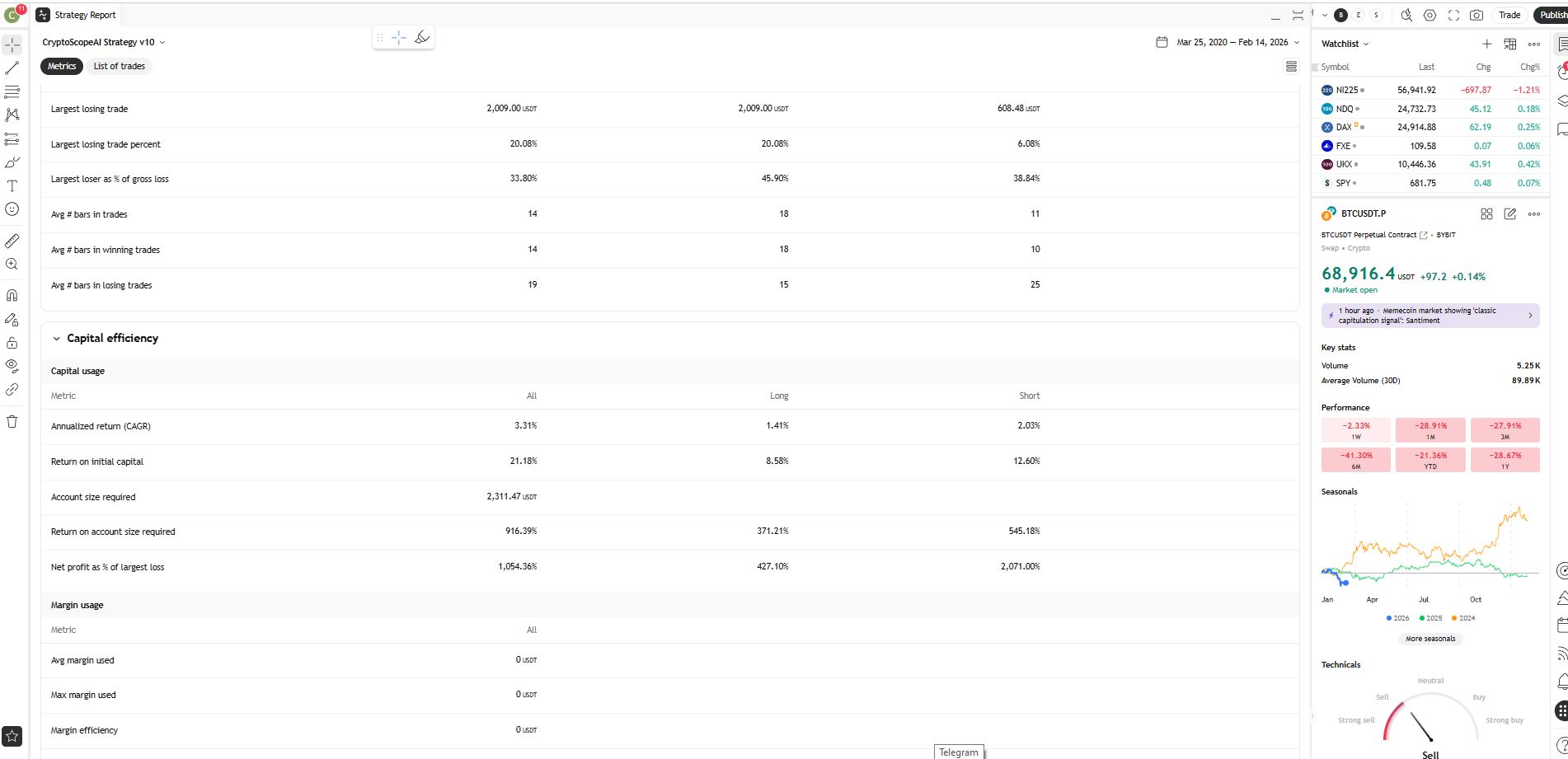
Task: Click the ruler measure tool
Action: [x=12, y=241]
